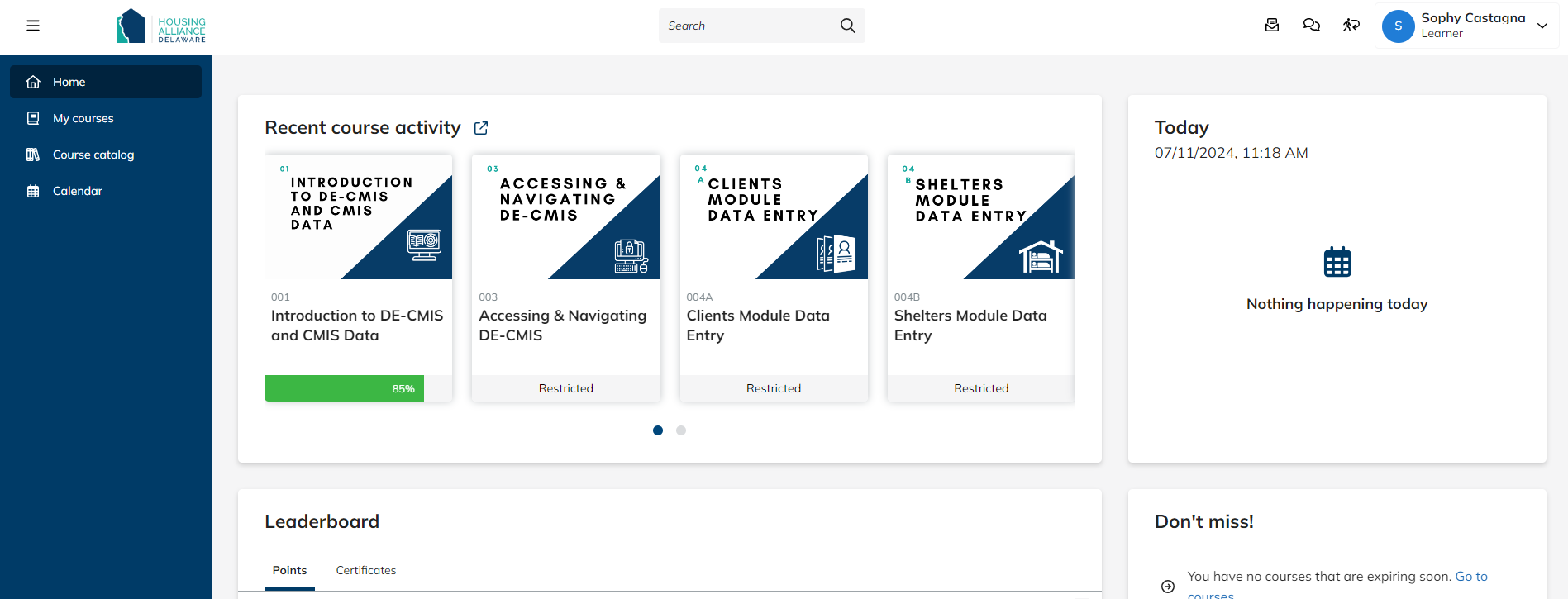1568x599 pixels.
Task: Click Clients Module Data Entry title
Action: click(758, 326)
